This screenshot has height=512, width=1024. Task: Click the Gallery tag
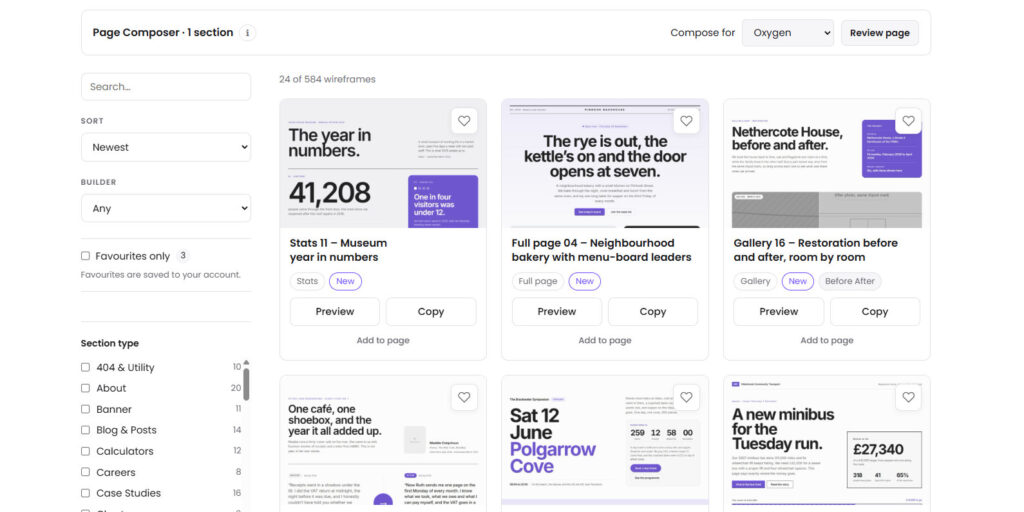pyautogui.click(x=756, y=281)
